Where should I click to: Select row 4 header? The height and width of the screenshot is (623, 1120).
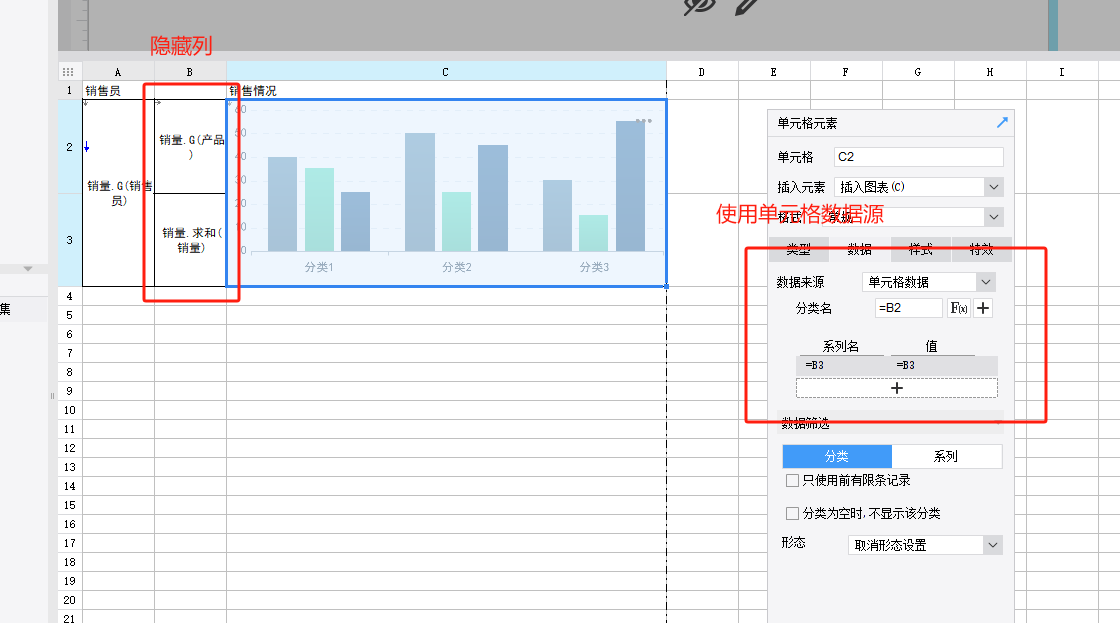tap(69, 296)
